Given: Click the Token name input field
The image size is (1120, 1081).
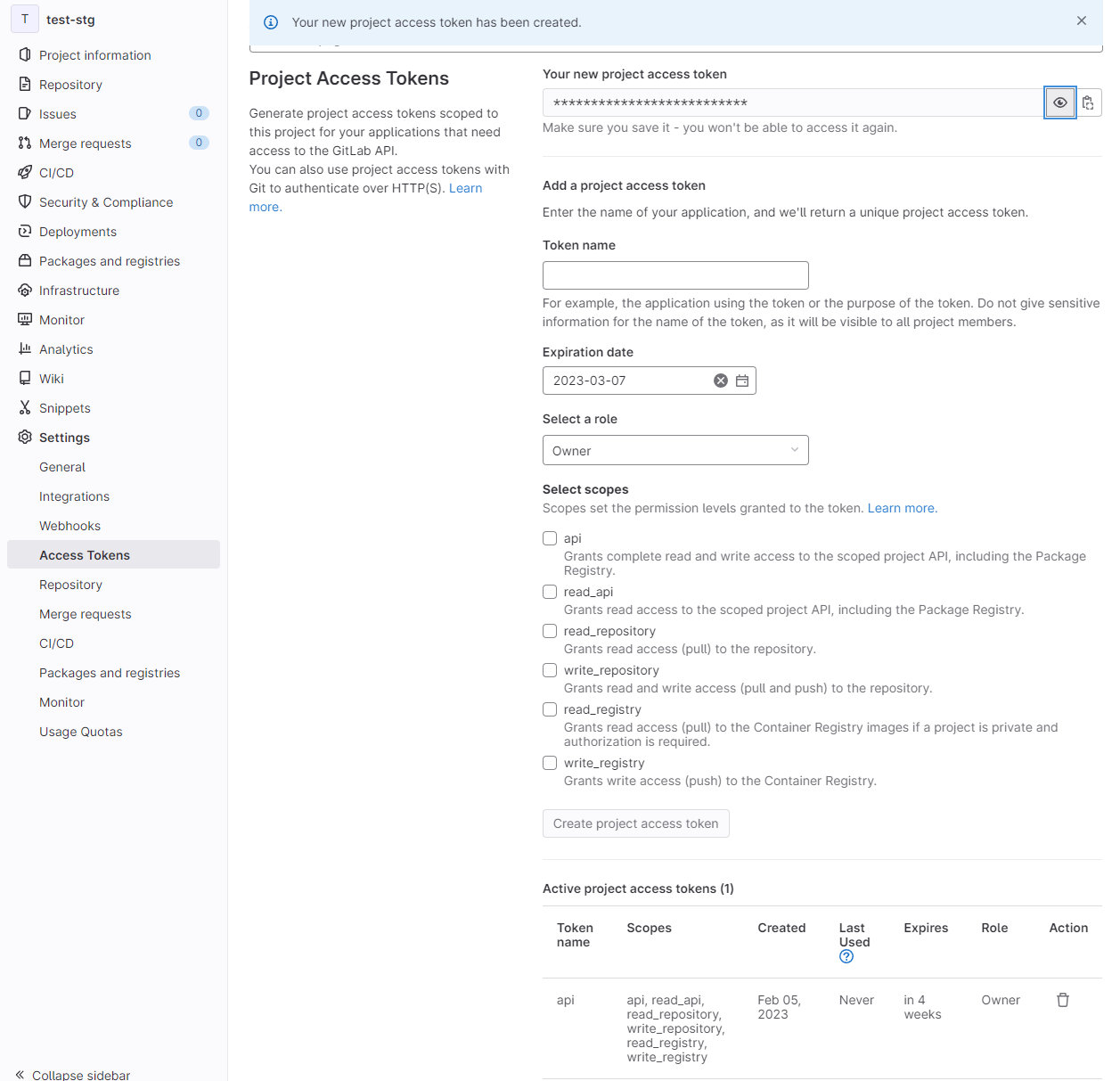Looking at the screenshot, I should (675, 275).
